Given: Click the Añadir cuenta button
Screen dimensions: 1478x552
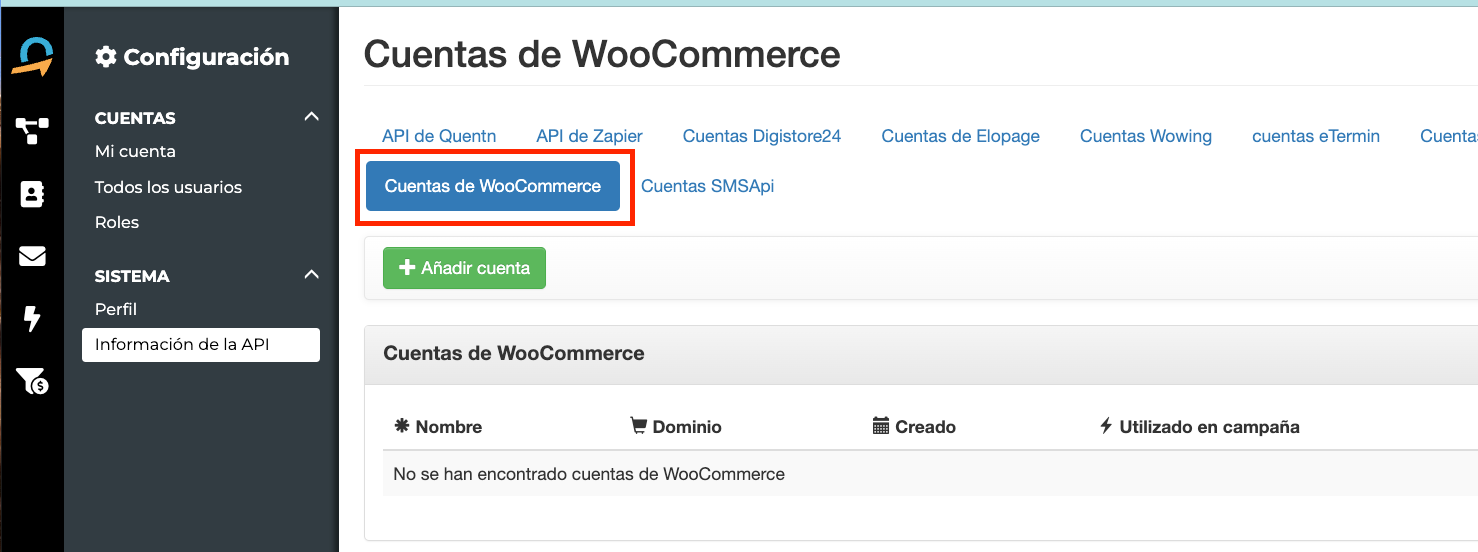Looking at the screenshot, I should click(464, 268).
